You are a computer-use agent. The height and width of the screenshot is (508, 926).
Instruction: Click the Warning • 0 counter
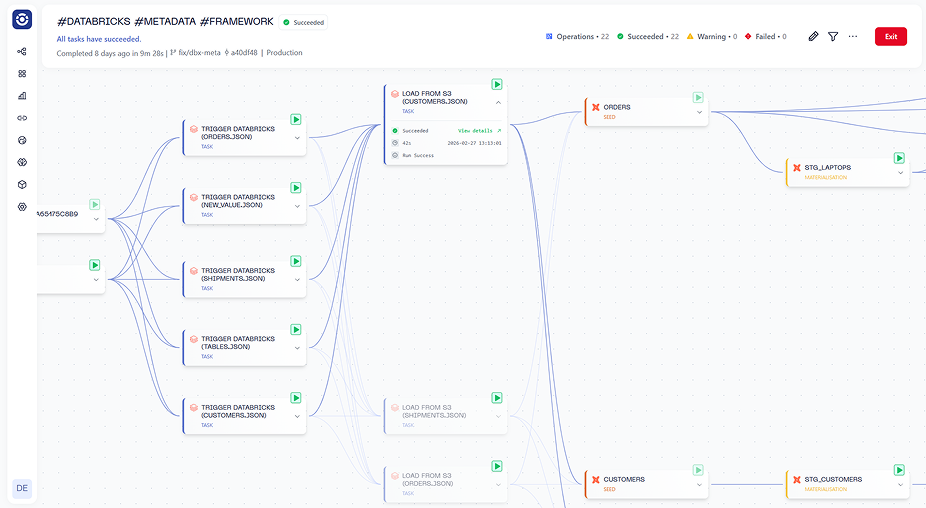712,37
